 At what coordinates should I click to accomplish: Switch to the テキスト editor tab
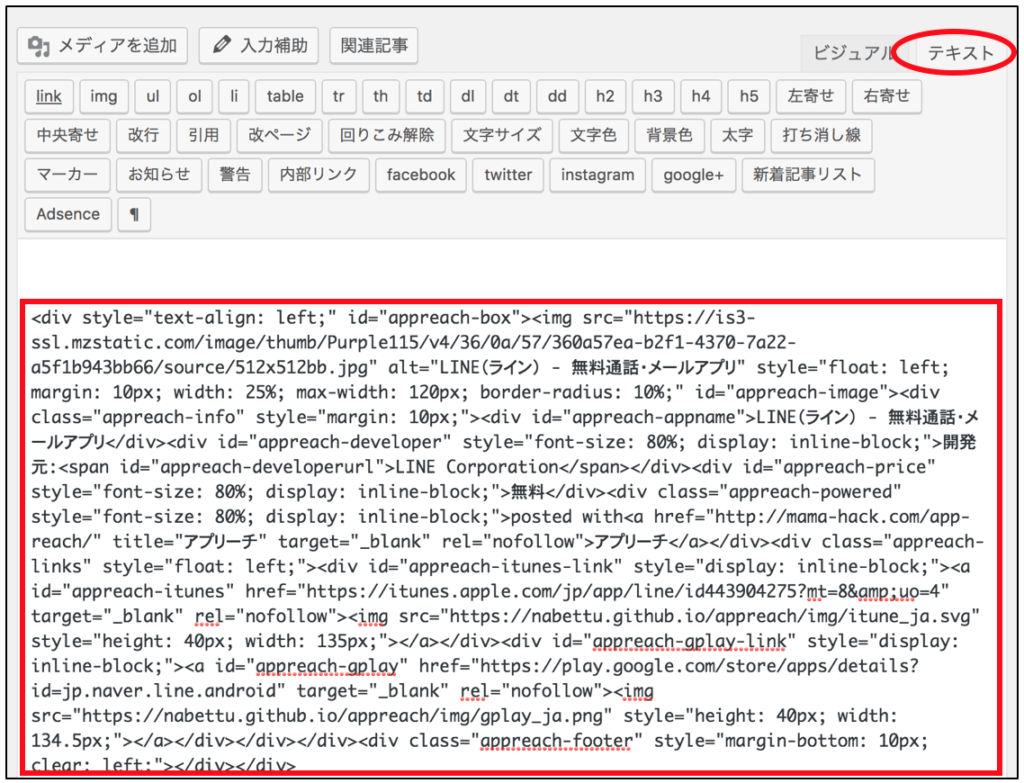click(x=960, y=53)
